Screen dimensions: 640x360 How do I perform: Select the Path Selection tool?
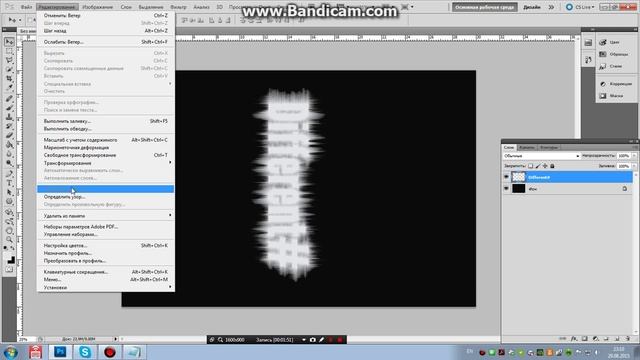tap(9, 192)
